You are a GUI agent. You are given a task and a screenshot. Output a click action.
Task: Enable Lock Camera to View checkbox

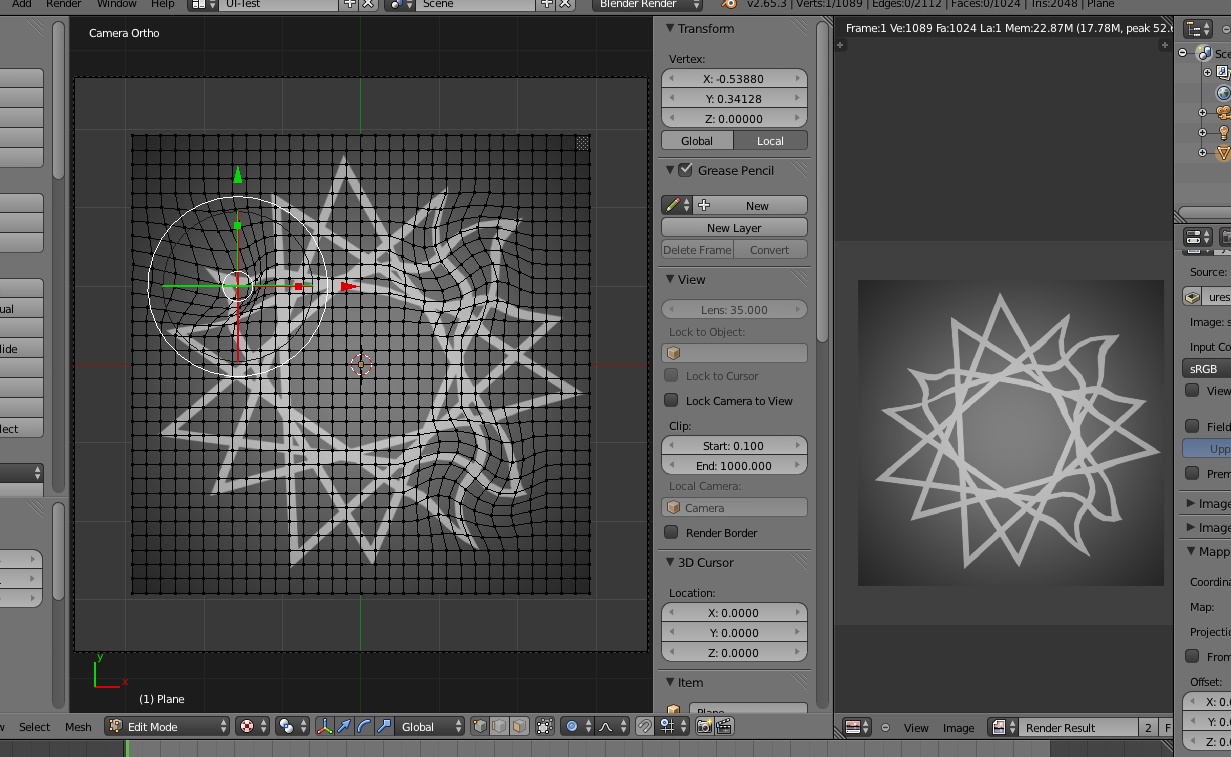tap(671, 400)
